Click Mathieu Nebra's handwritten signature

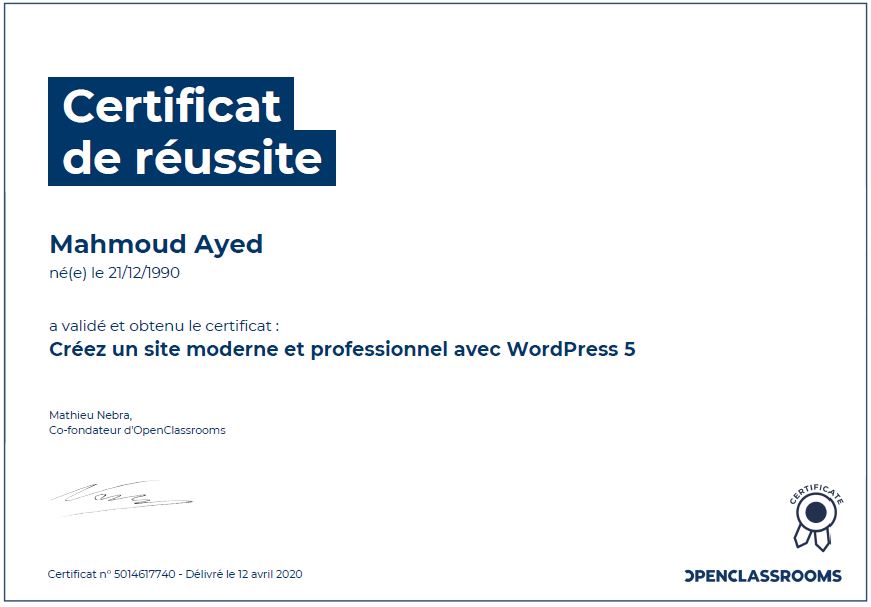pos(122,498)
